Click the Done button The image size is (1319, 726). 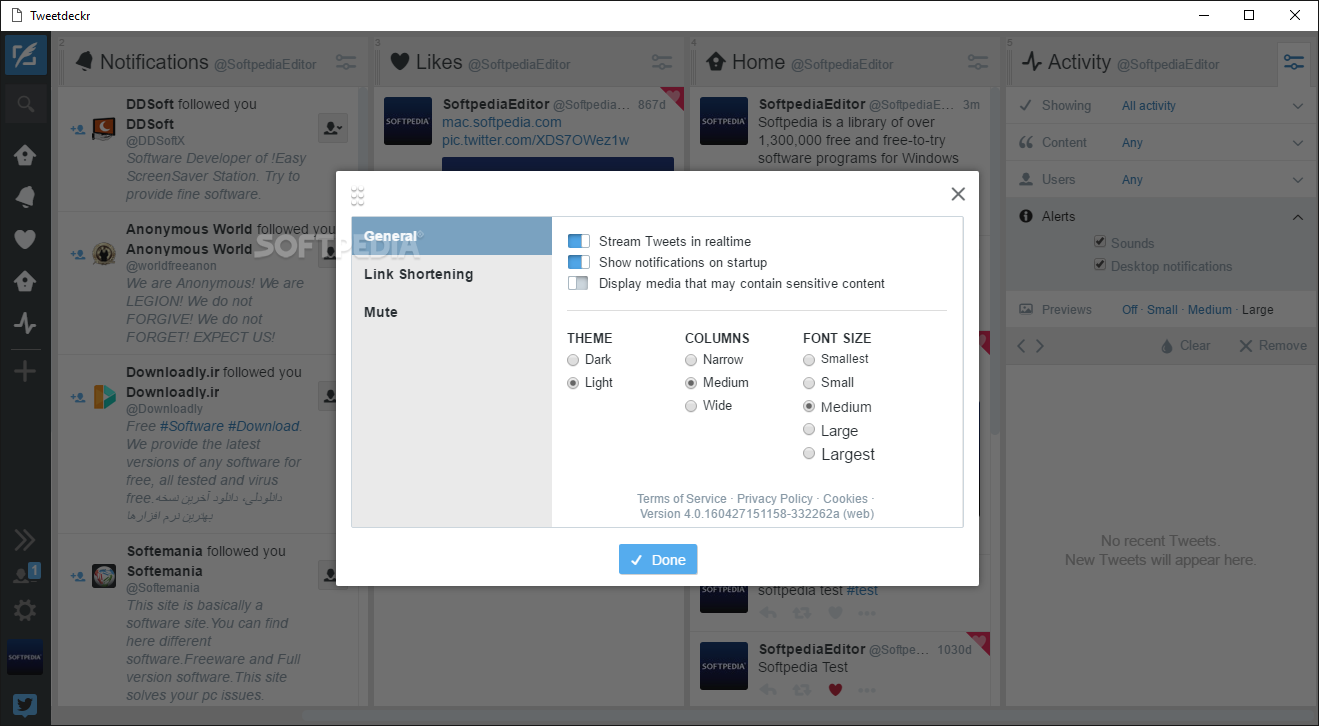pyautogui.click(x=658, y=560)
